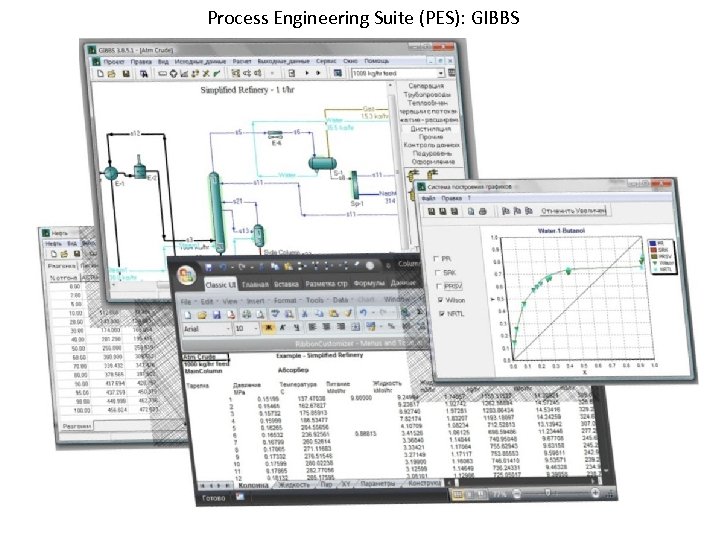Viewport: 720px width, 540px height.
Task: Open Format classic menu in Excel
Action: 285,300
